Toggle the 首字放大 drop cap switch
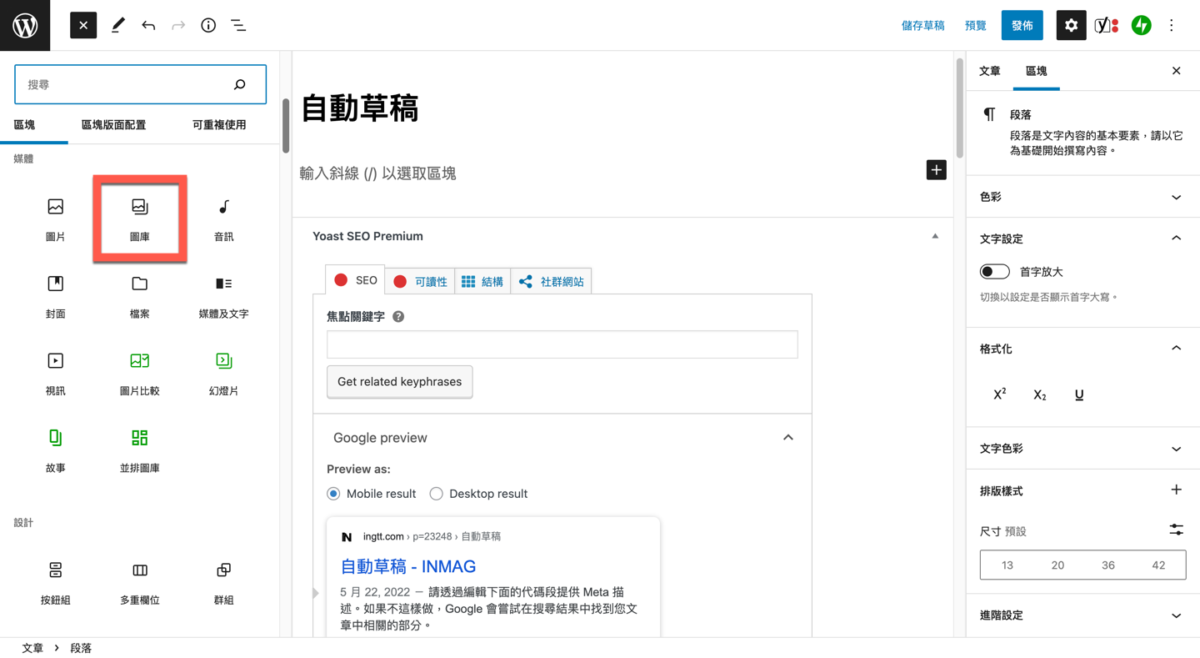The height and width of the screenshot is (658, 1200). (x=995, y=271)
